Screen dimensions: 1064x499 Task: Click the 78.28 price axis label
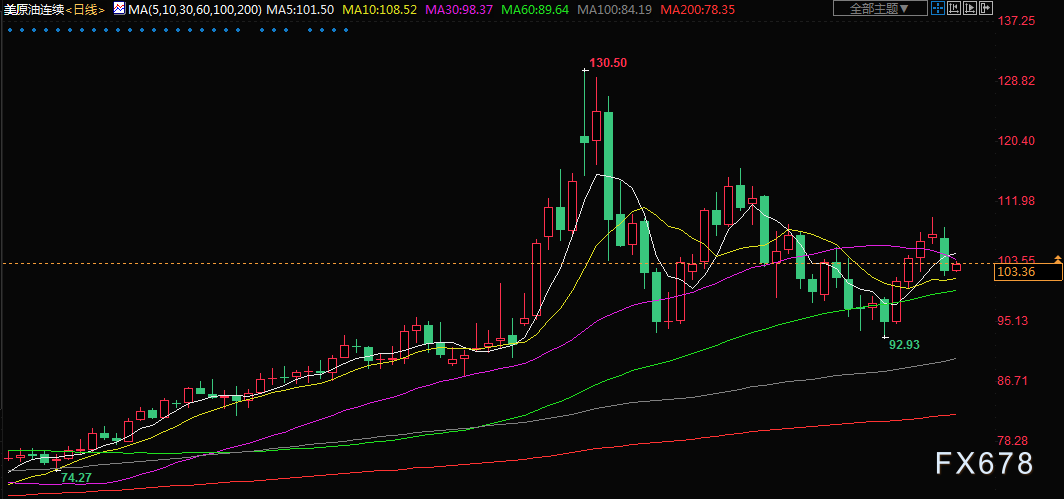1014,441
